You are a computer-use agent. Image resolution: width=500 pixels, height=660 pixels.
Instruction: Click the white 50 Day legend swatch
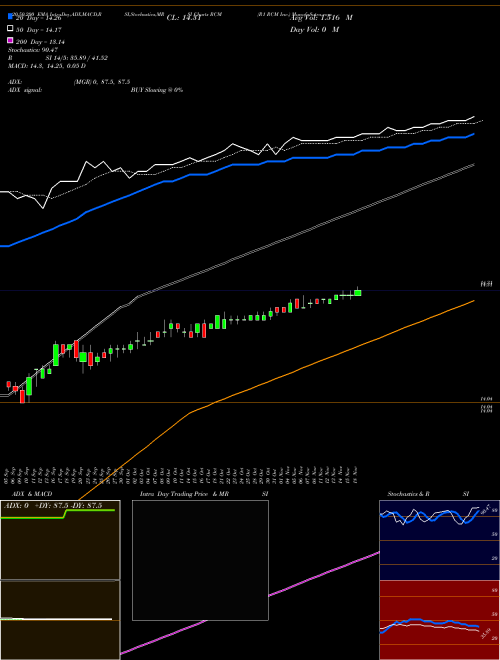pyautogui.click(x=10, y=29)
